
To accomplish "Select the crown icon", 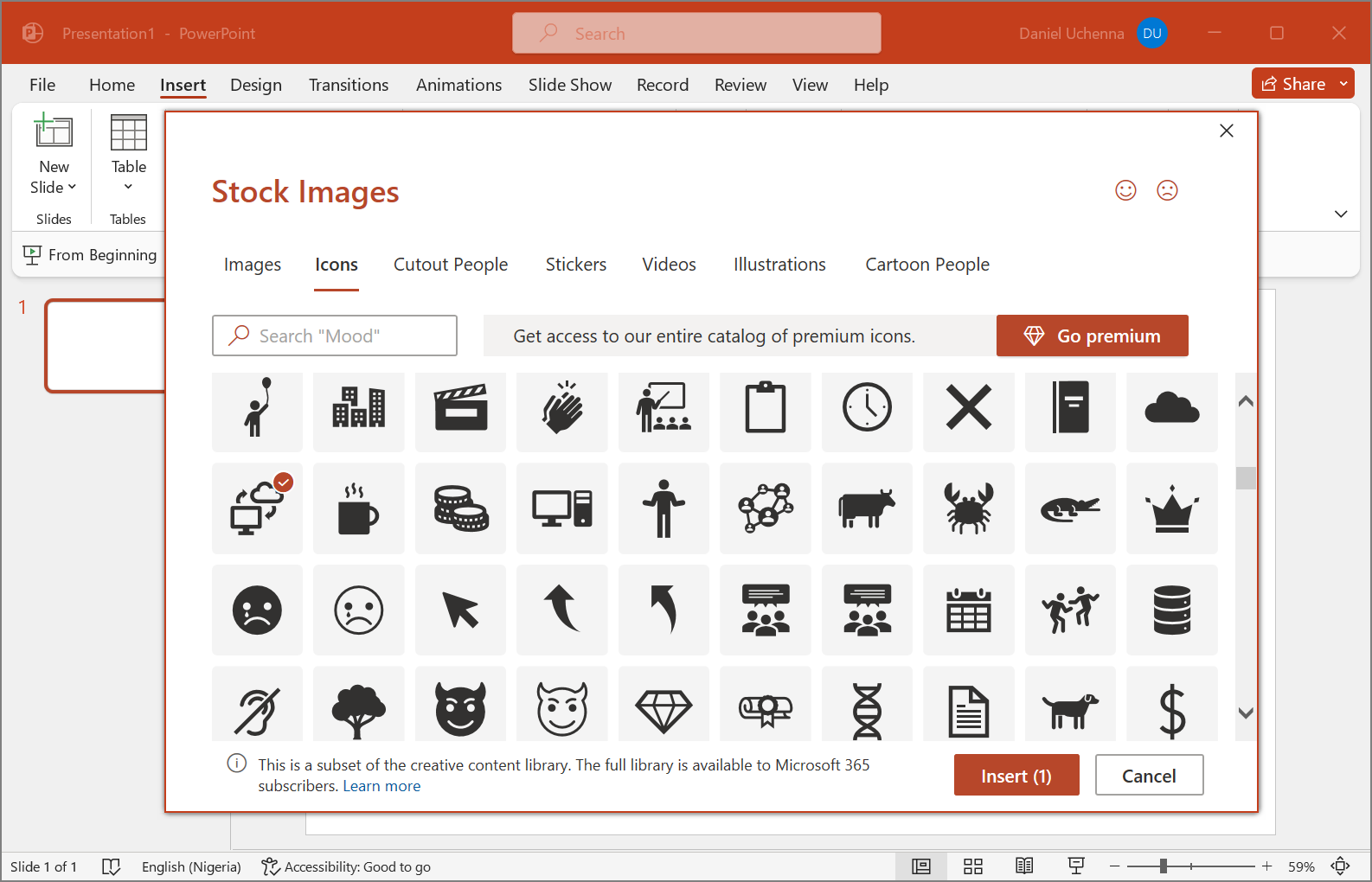I will coord(1172,508).
